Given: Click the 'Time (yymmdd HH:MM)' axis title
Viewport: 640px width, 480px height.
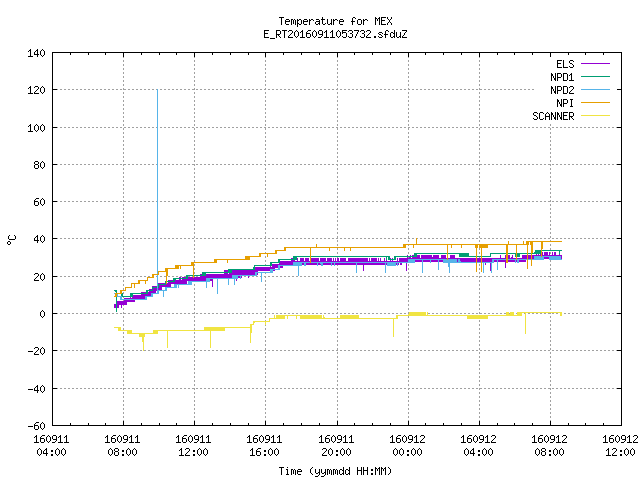Looking at the screenshot, I should pos(335,471).
